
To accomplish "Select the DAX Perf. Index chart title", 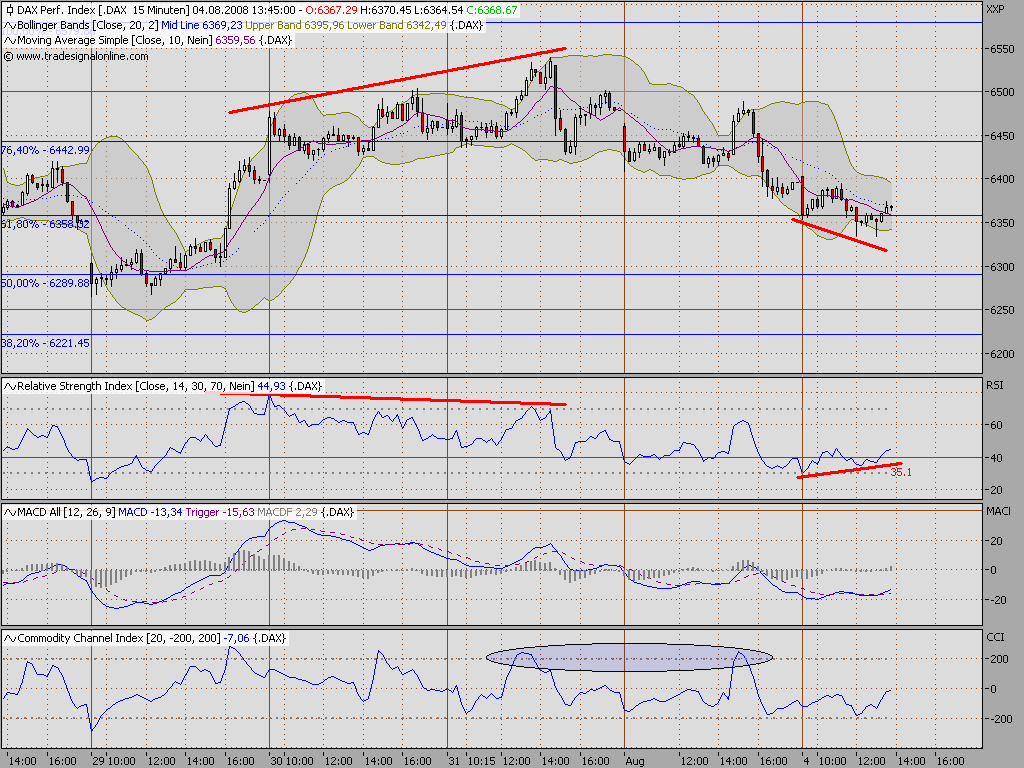I will (57, 10).
